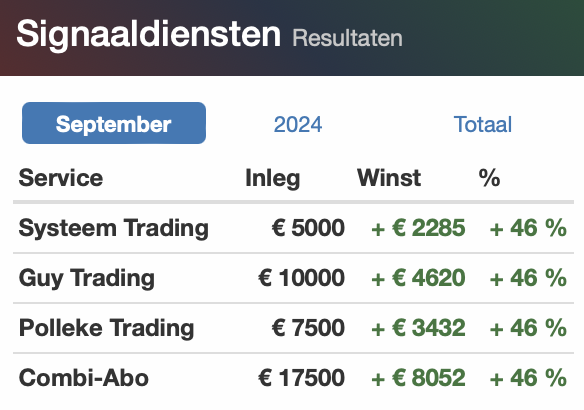Select the Systeem Trading row label
The width and height of the screenshot is (584, 410).
click(114, 228)
